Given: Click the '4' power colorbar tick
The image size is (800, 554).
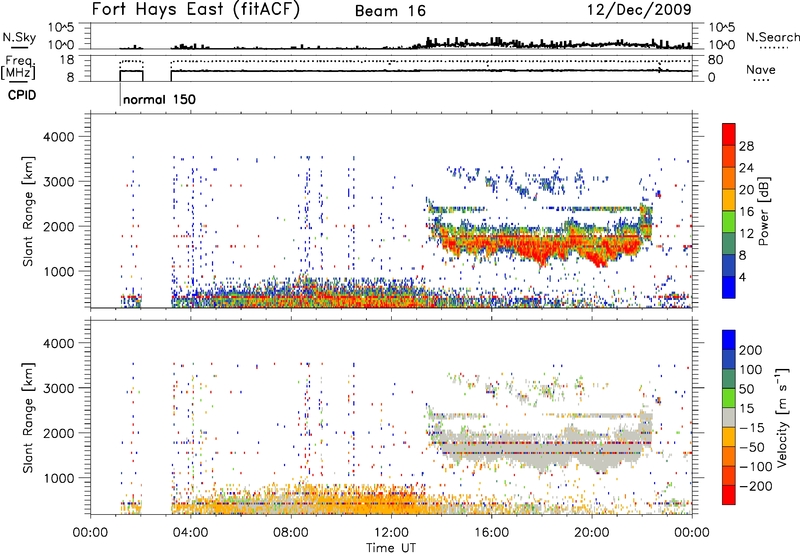Looking at the screenshot, I should [742, 278].
